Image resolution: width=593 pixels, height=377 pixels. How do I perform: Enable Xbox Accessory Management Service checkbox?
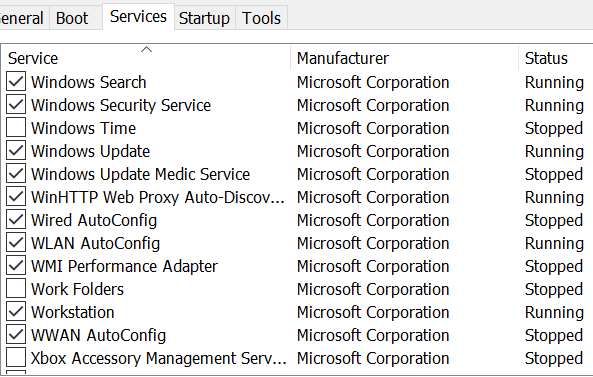[16, 358]
